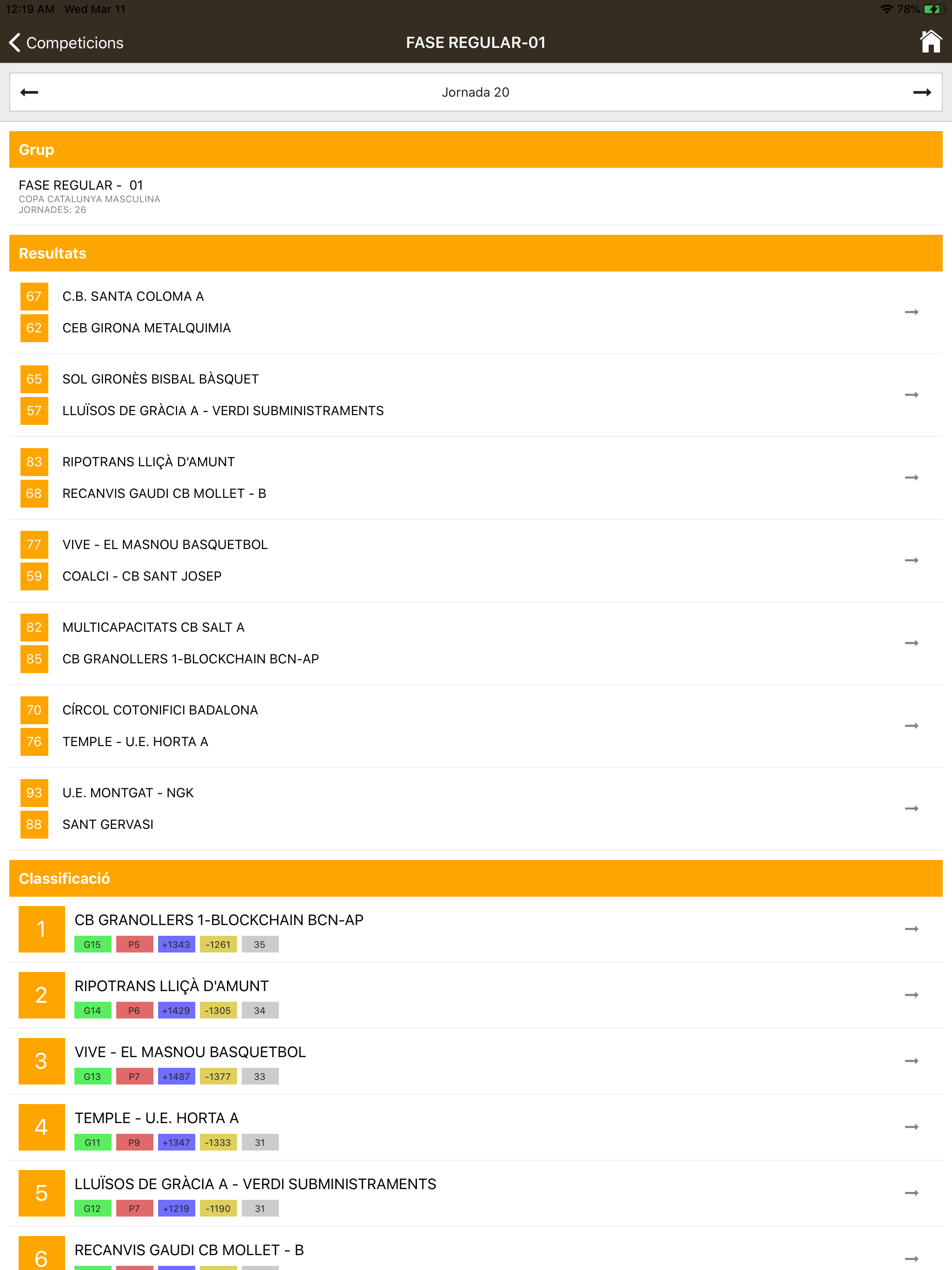Image resolution: width=952 pixels, height=1270 pixels.
Task: Expand the Círcol Cotonifici Badalona match
Action: (912, 726)
